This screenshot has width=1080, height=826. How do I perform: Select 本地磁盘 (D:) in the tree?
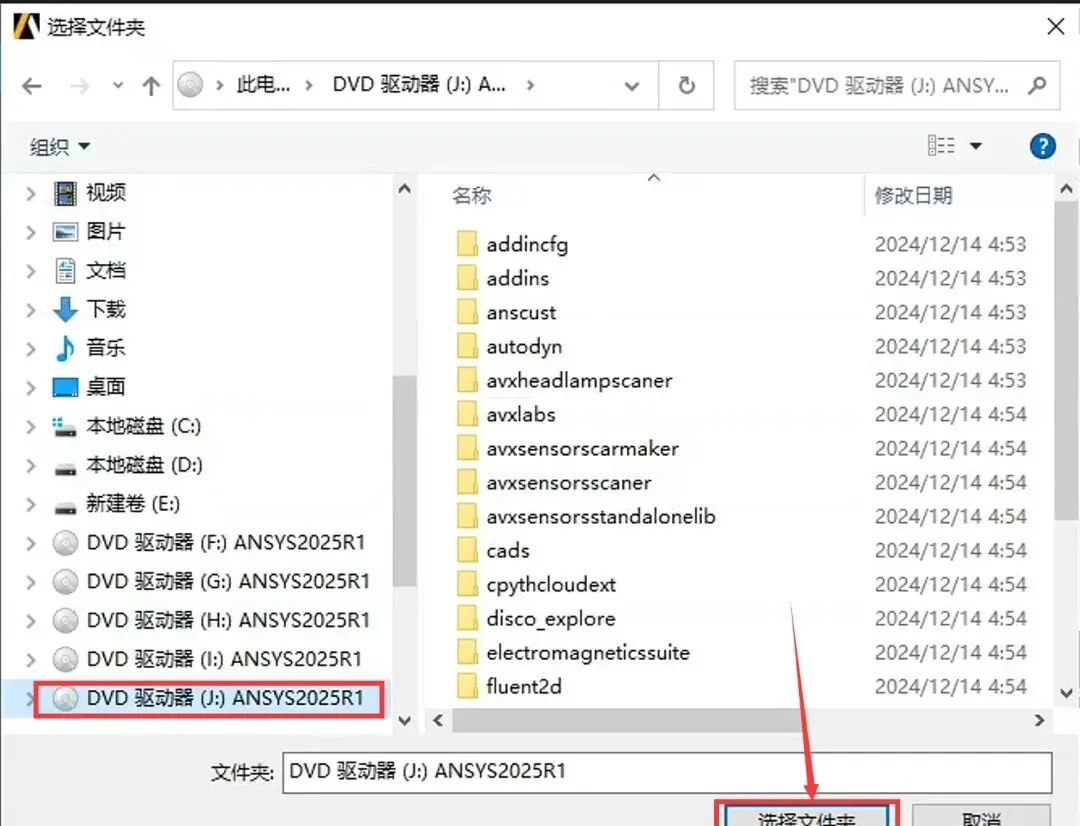(x=145, y=465)
